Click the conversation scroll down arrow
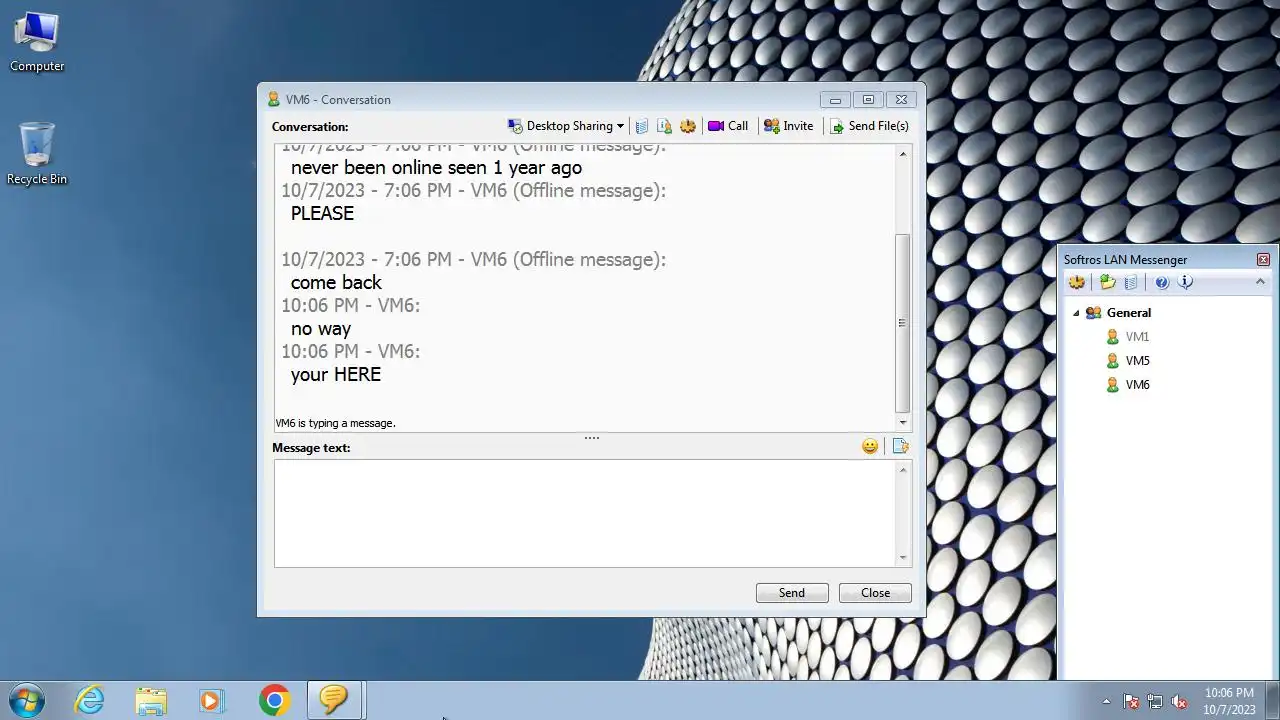 click(x=903, y=423)
